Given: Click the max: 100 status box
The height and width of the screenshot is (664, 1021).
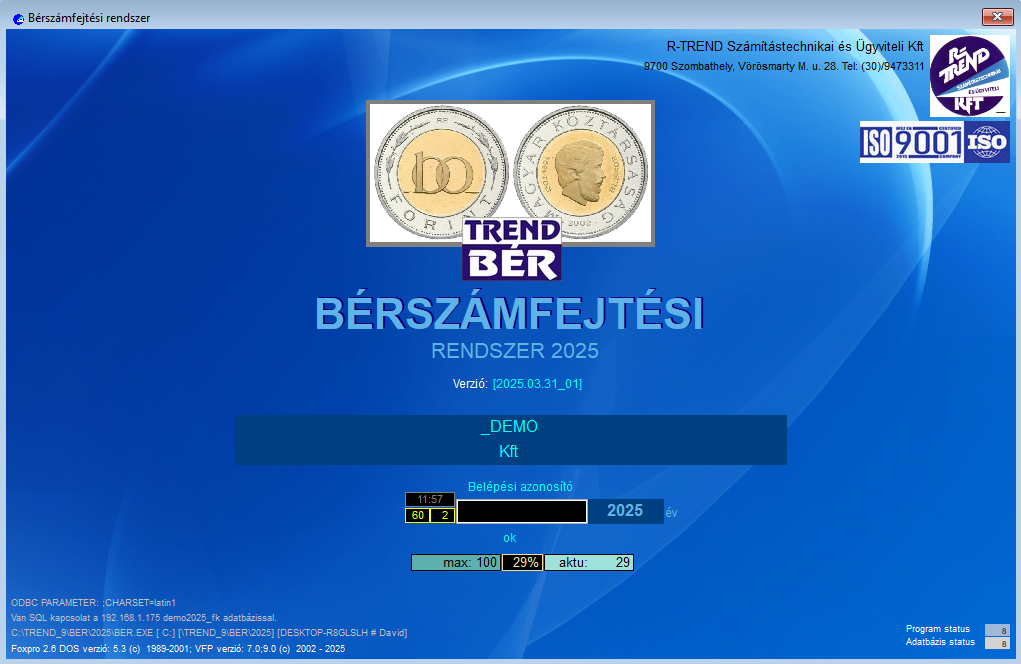Looking at the screenshot, I should pos(456,563).
